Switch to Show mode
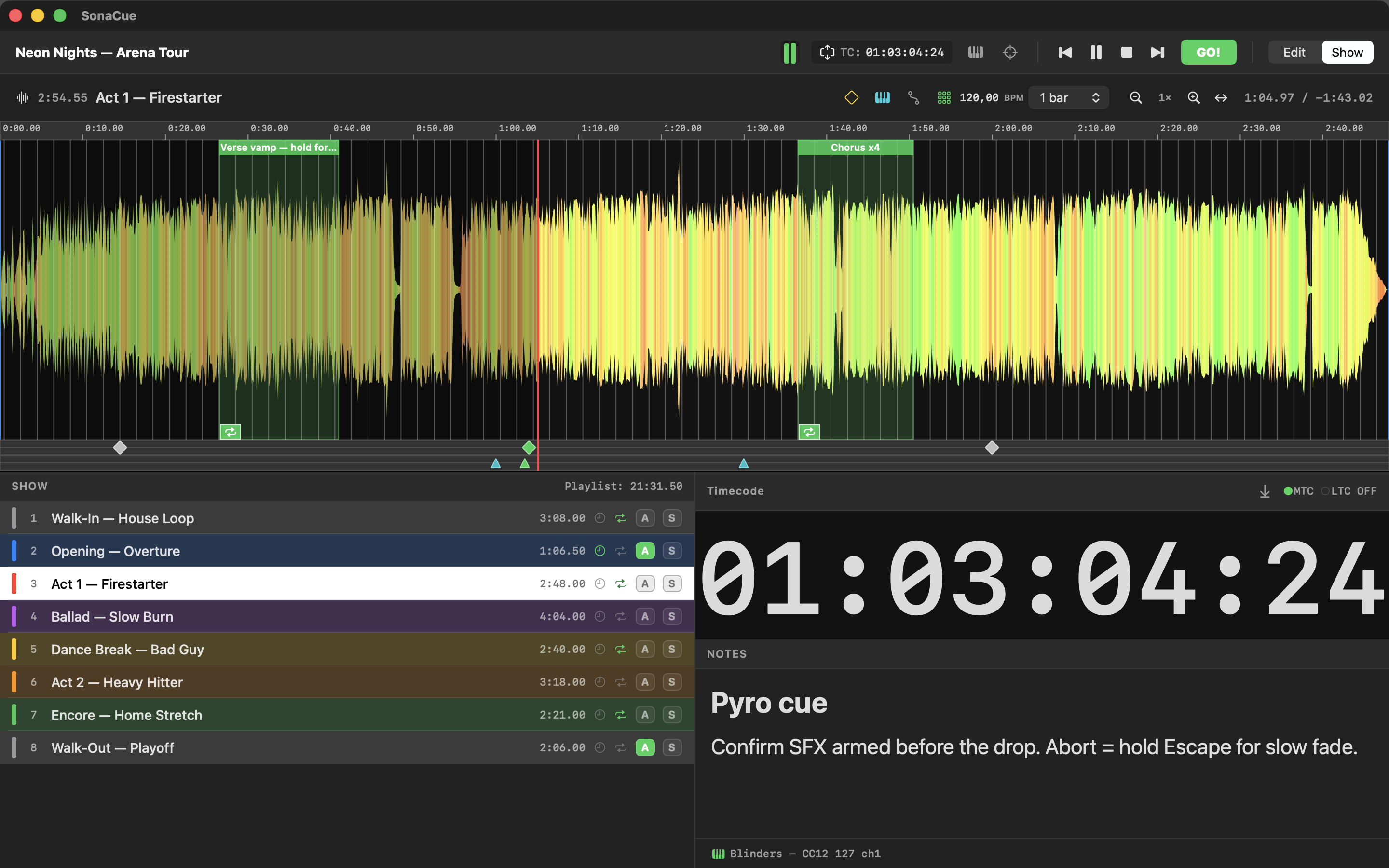The image size is (1389, 868). [x=1347, y=52]
